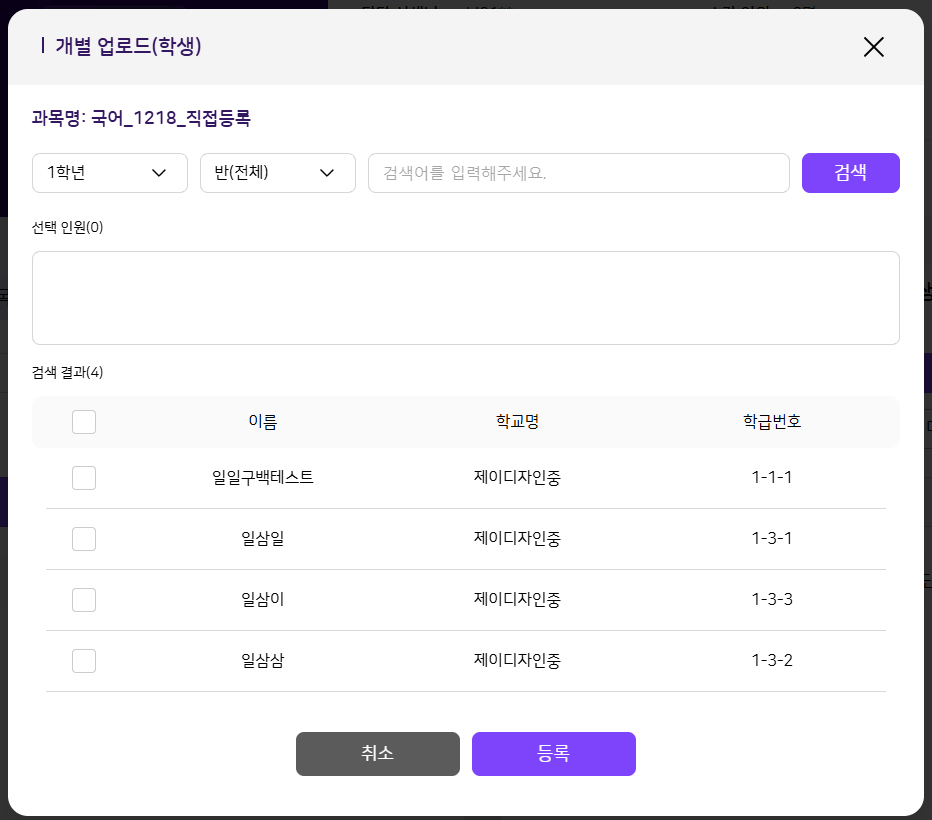The image size is (932, 820).
Task: Click the chevron arrow on 반(전체) dropdown
Action: coord(326,173)
